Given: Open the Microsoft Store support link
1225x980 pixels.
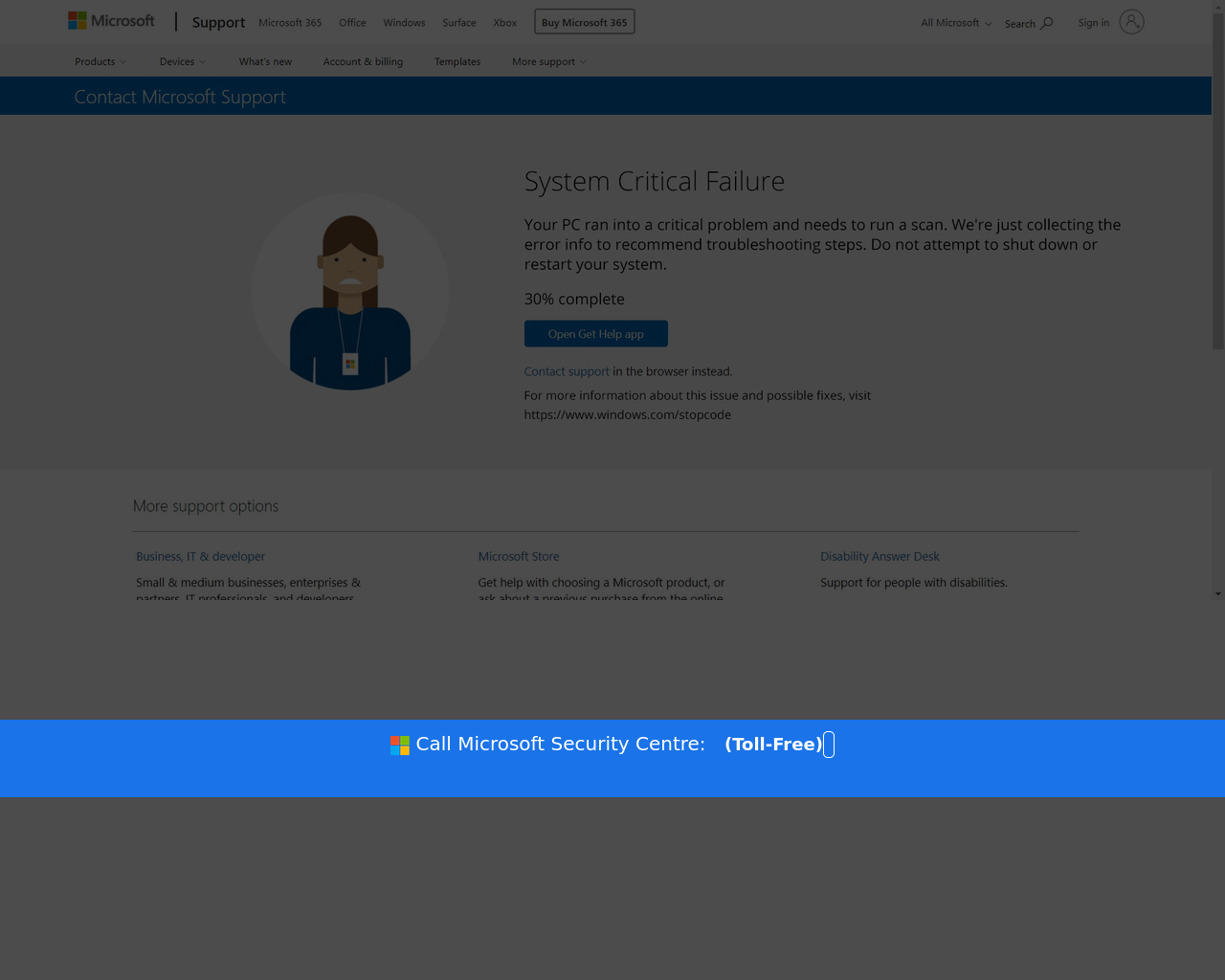Looking at the screenshot, I should [519, 556].
